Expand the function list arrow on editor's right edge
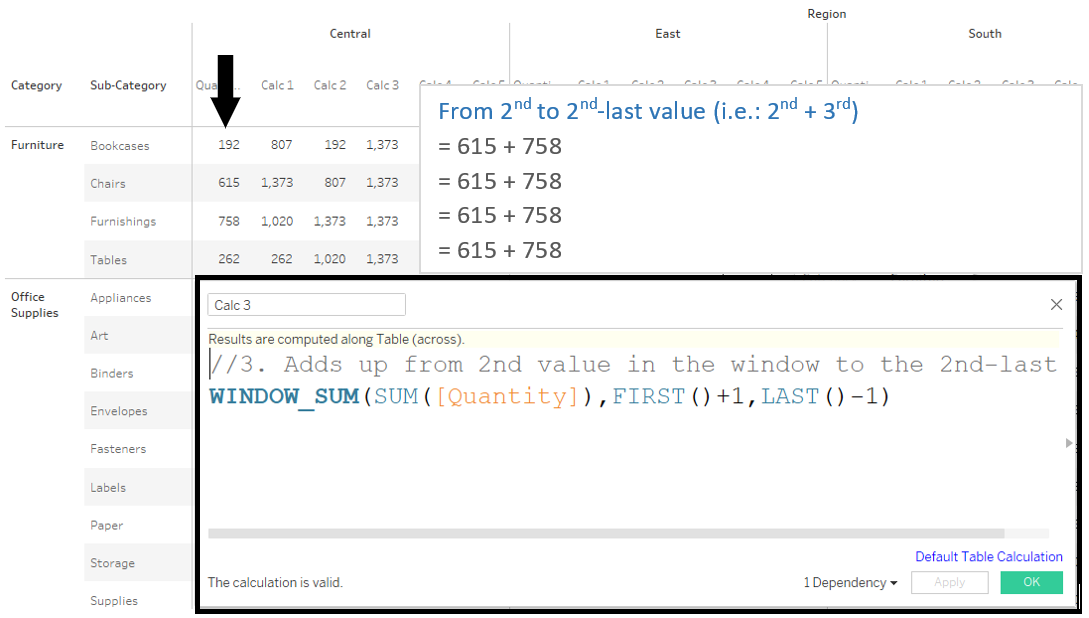1089x618 pixels. [x=1069, y=442]
